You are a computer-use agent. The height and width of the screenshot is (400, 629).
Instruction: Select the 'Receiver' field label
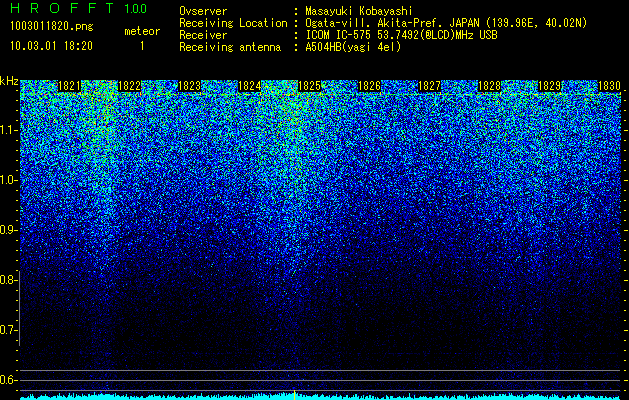click(x=203, y=35)
